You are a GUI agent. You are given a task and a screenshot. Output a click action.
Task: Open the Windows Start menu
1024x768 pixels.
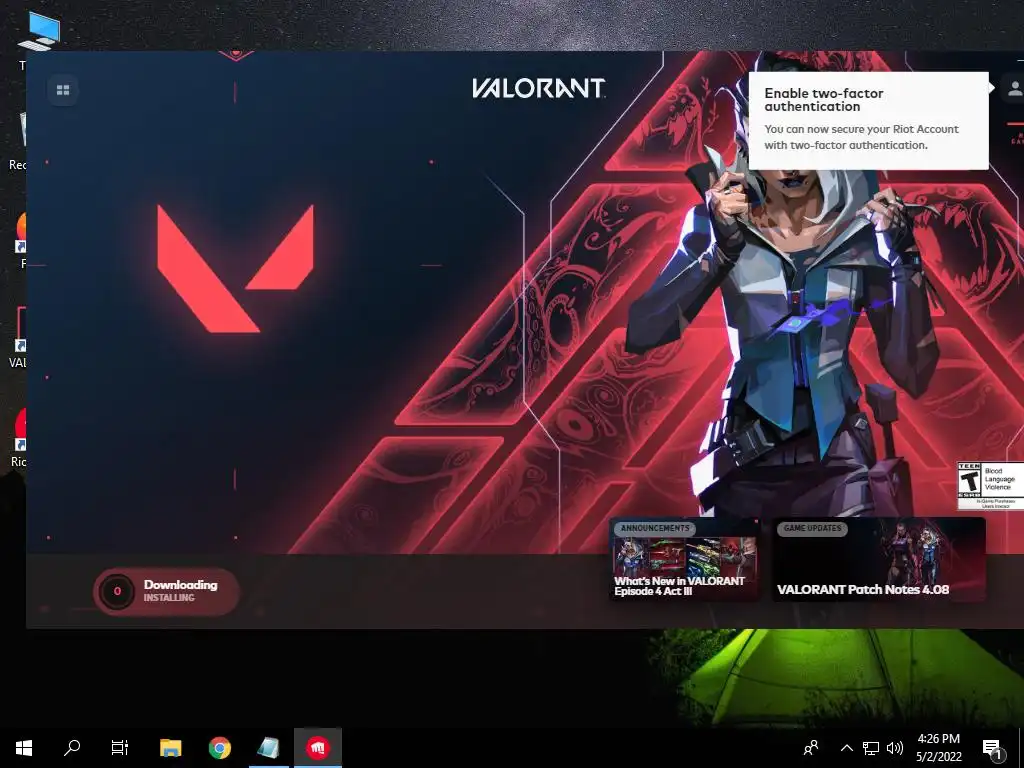click(24, 748)
